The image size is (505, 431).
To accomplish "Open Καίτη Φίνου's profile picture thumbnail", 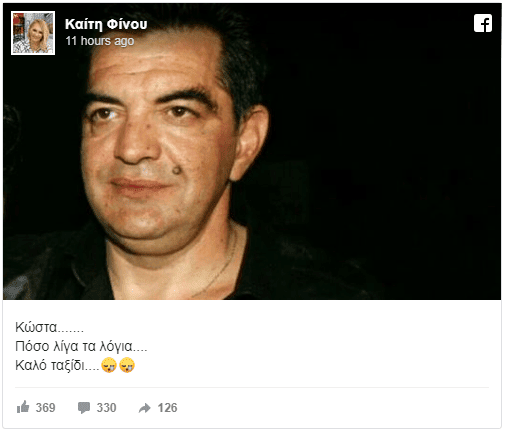I will coord(33,33).
